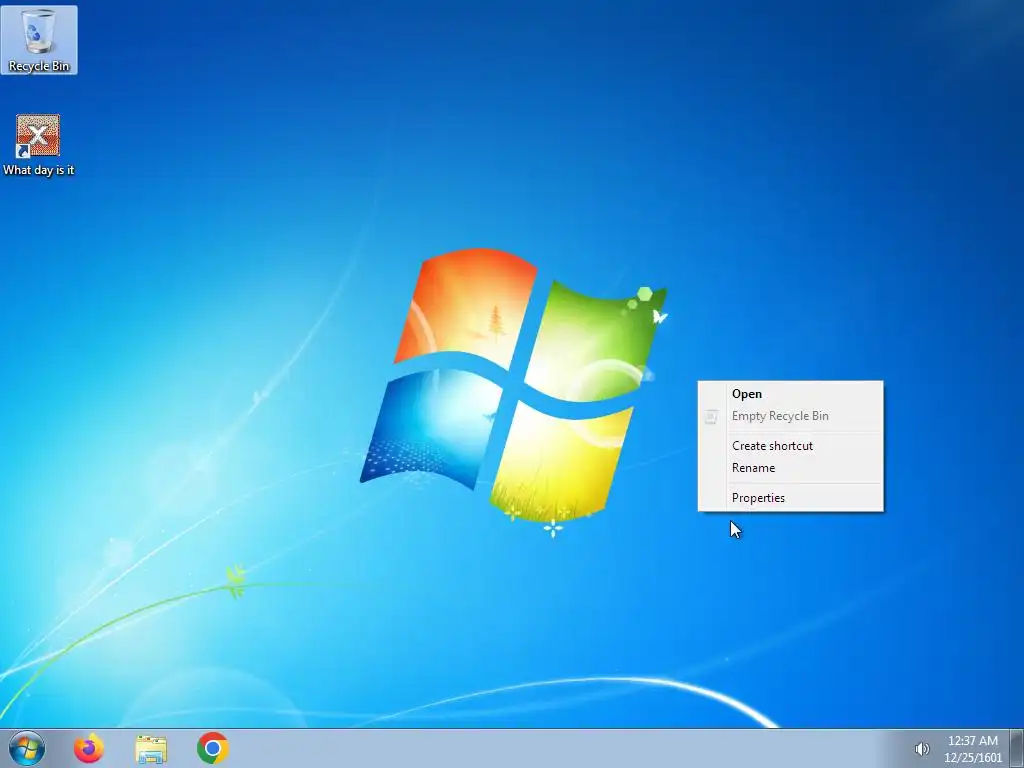Screen dimensions: 1024x768
Task: Launch Google Chrome from the taskbar
Action: point(212,748)
